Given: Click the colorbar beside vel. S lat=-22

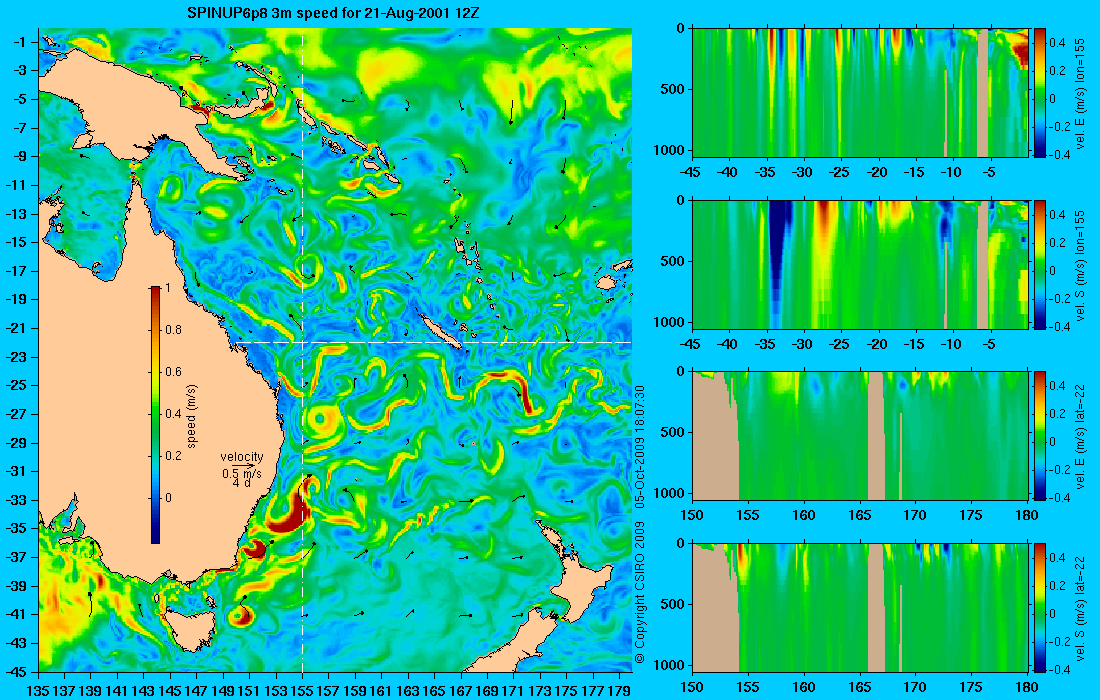Looking at the screenshot, I should 1040,607.
